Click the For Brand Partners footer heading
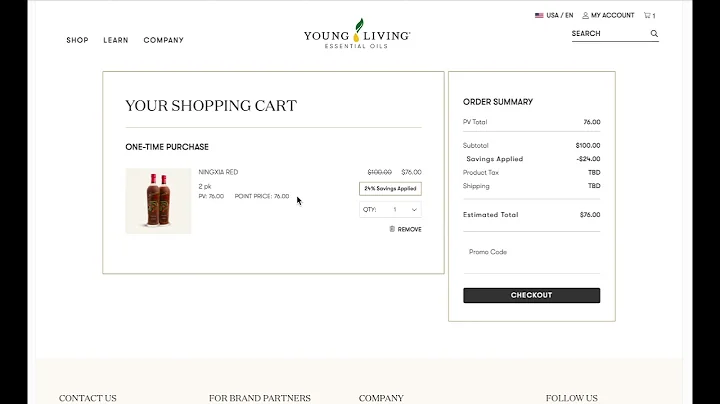This screenshot has height=404, width=720. click(260, 398)
